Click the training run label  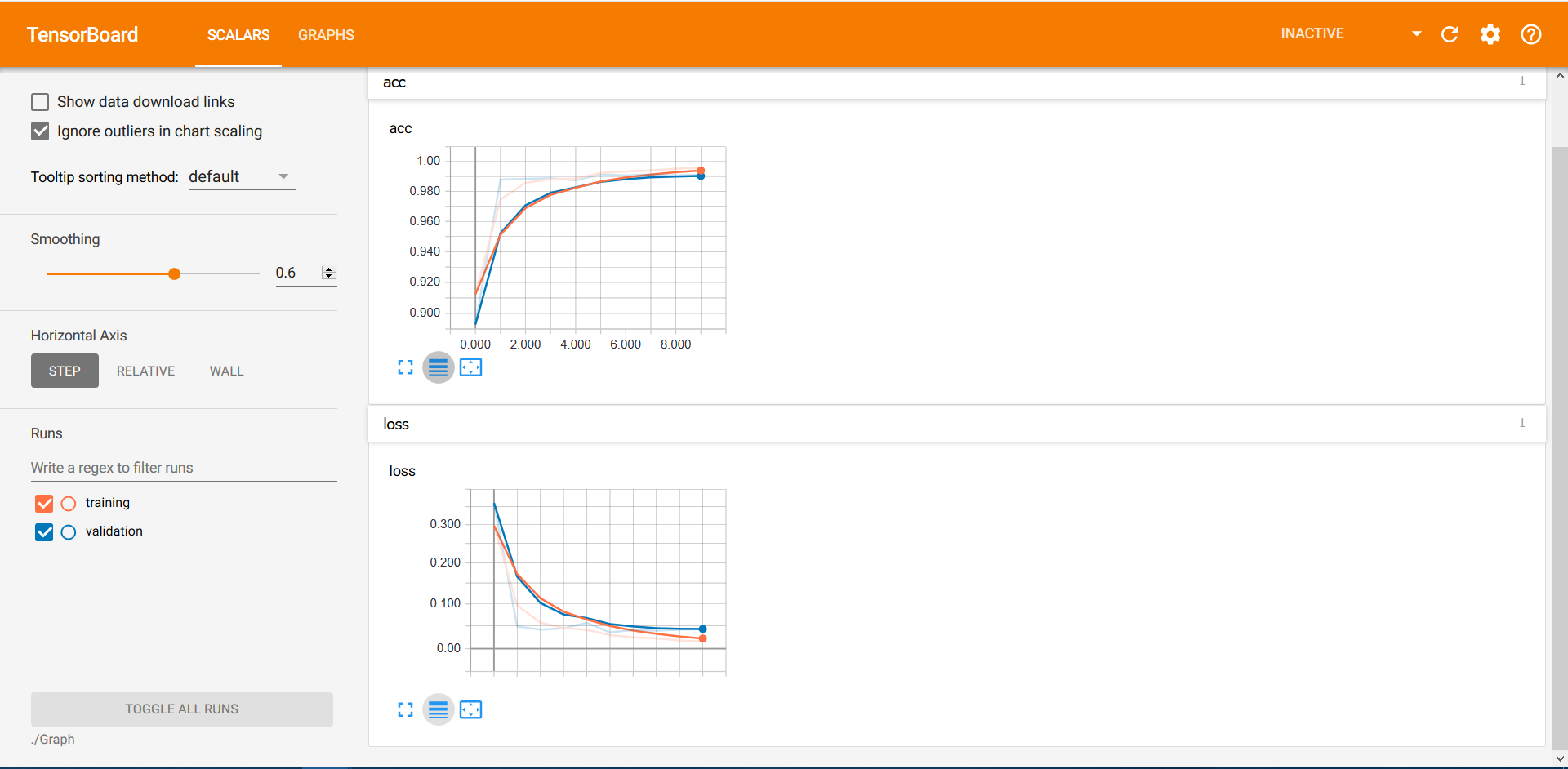(108, 503)
